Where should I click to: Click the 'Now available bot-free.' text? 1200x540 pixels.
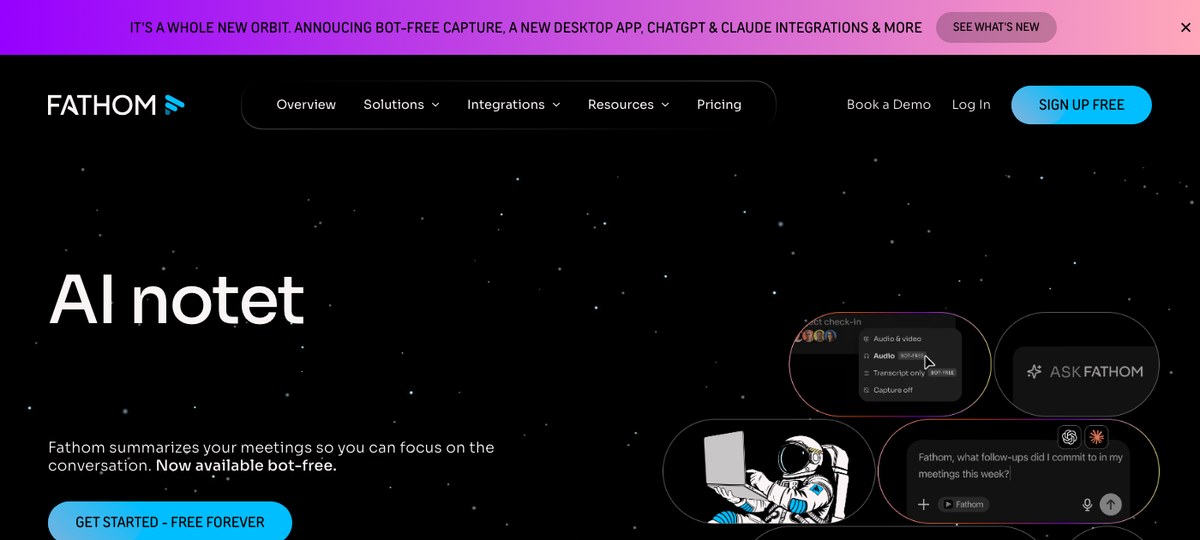246,465
